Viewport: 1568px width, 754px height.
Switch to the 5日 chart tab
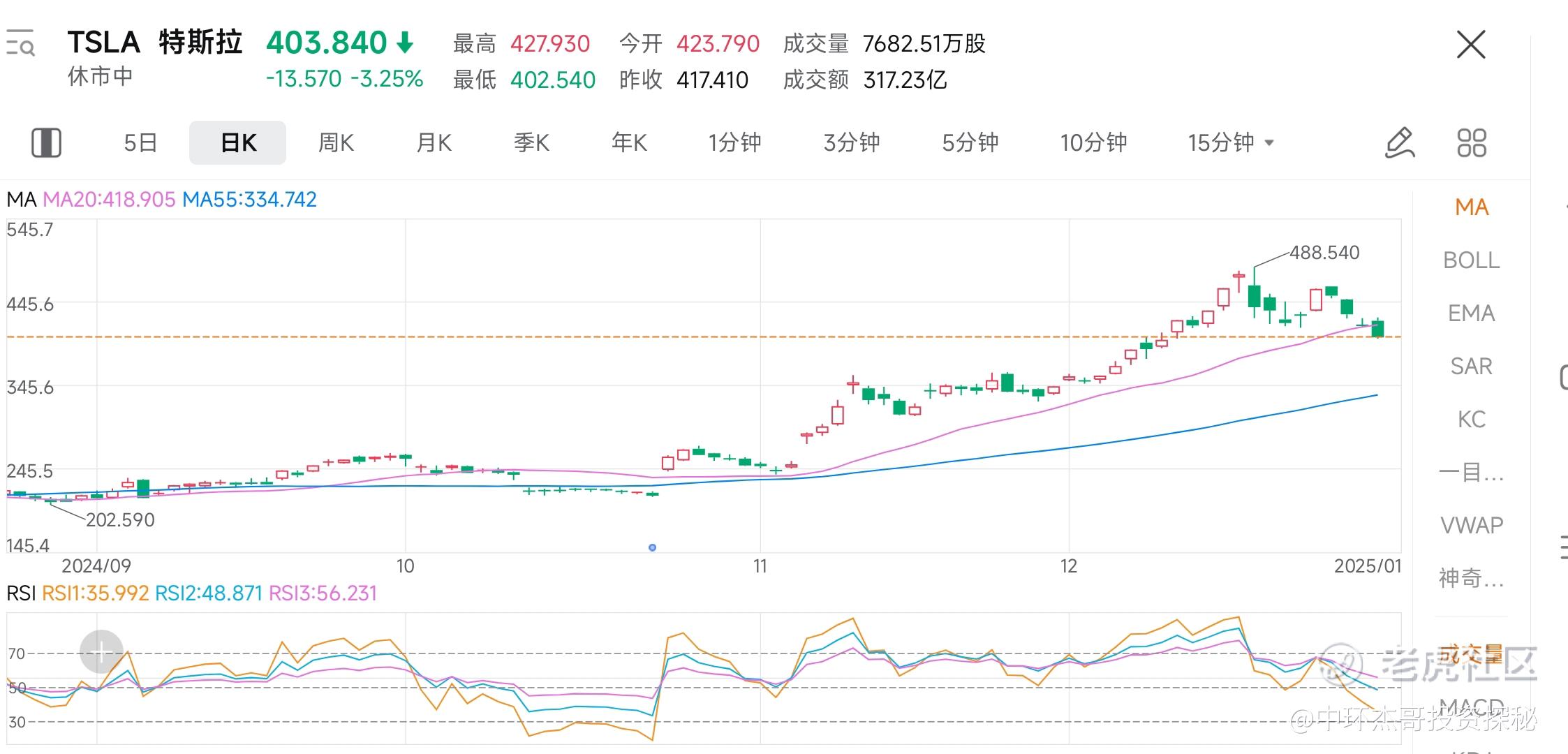140,142
